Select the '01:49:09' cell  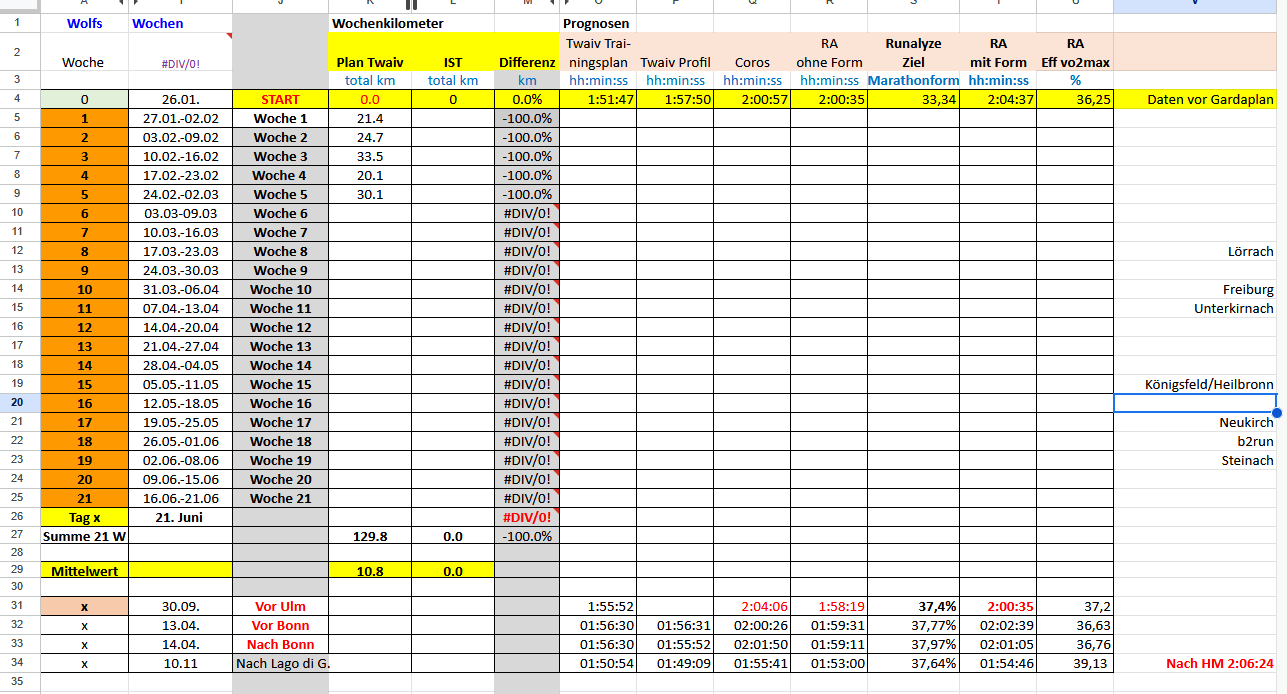click(675, 663)
